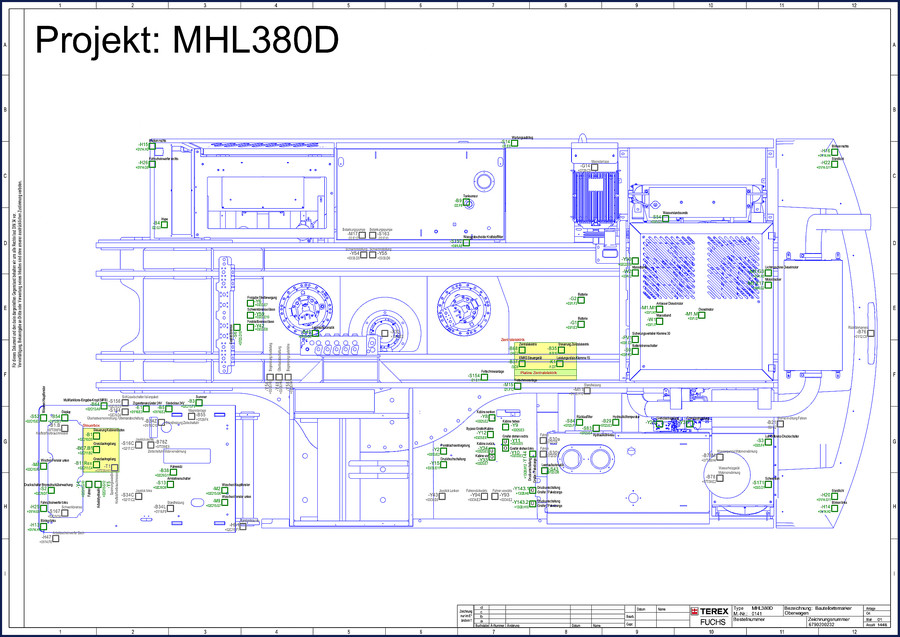Click the -S154 marker box
The width and height of the screenshot is (900, 637).
tap(484, 376)
